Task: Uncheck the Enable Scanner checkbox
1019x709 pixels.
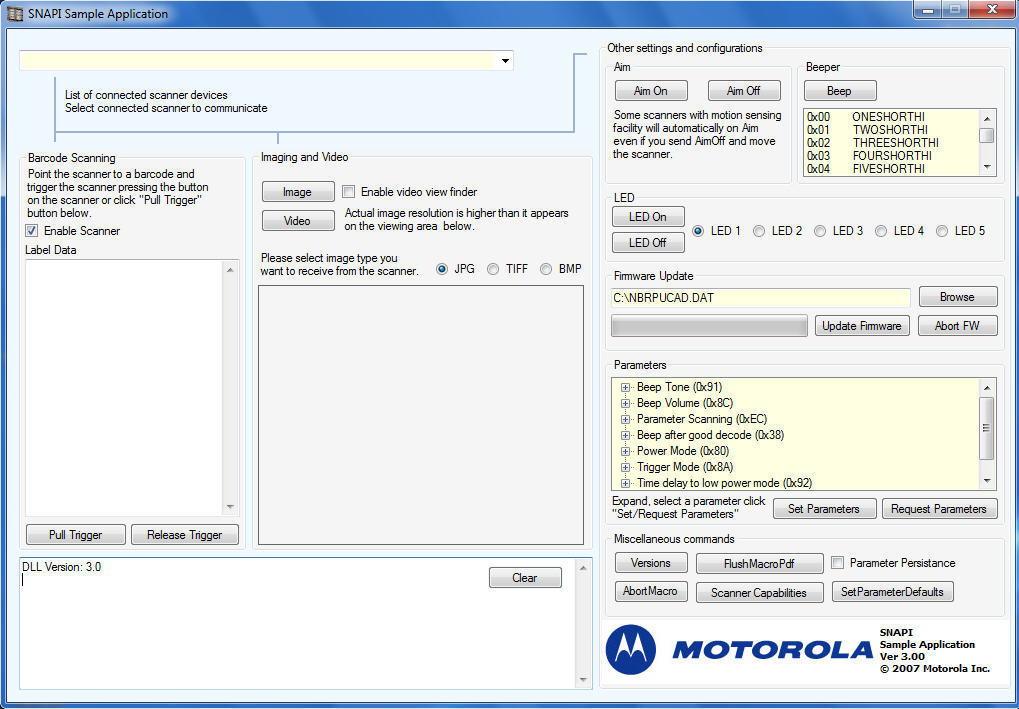Action: coord(32,231)
